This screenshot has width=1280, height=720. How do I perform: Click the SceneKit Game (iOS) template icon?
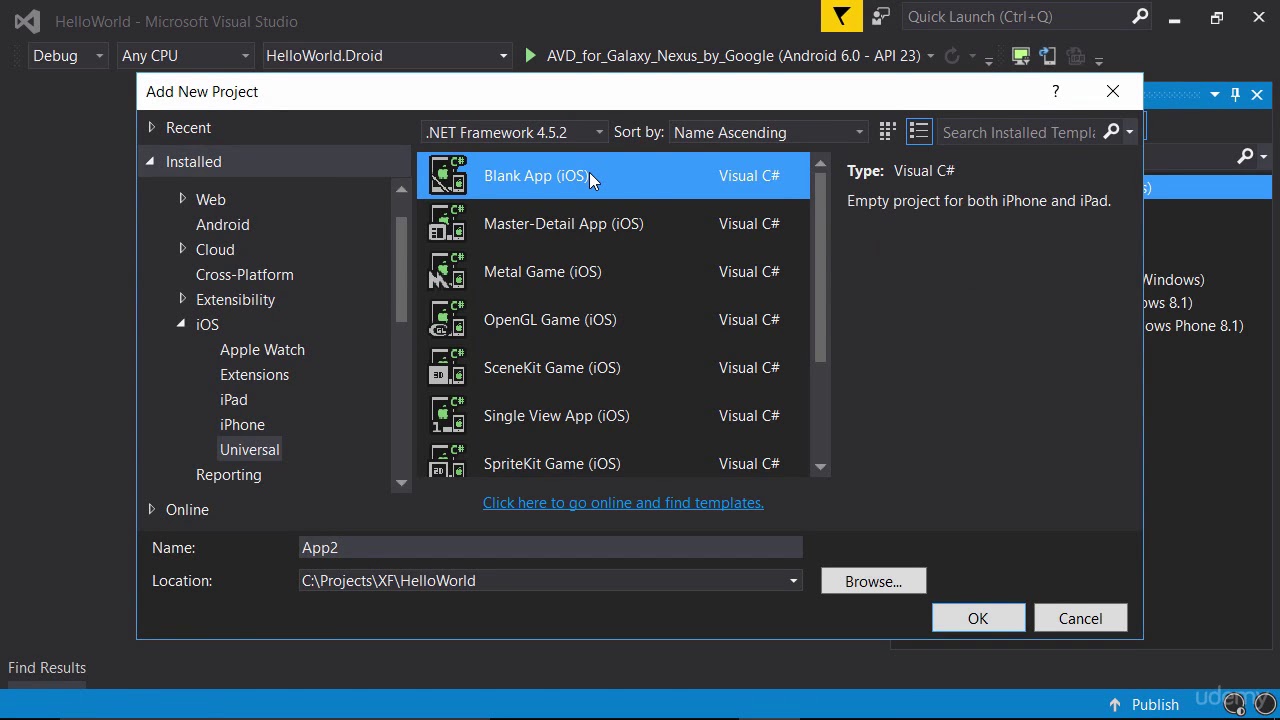click(447, 367)
